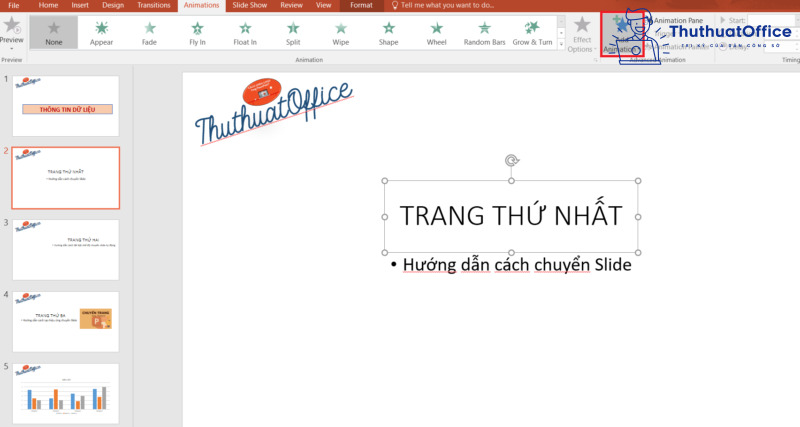The width and height of the screenshot is (800, 427).
Task: Apply the Appear animation effect
Action: pos(102,32)
